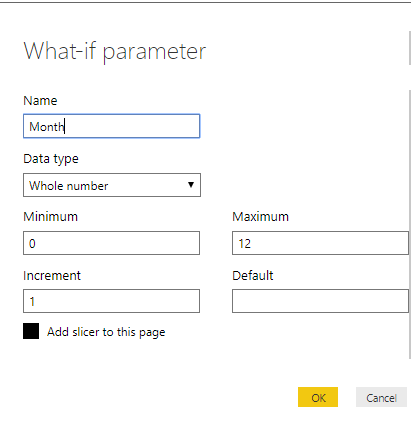This screenshot has width=411, height=425.
Task: Click the Increment value field
Action: tap(111, 301)
